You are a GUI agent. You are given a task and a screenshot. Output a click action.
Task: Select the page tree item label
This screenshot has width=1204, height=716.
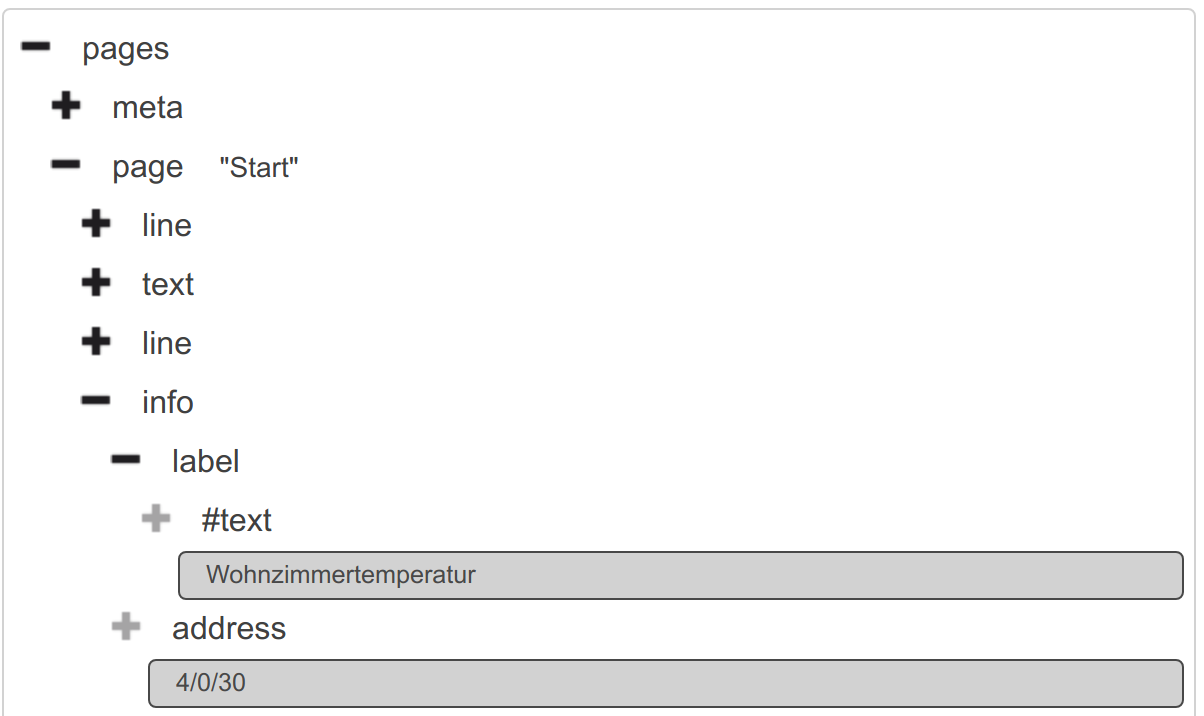[147, 167]
